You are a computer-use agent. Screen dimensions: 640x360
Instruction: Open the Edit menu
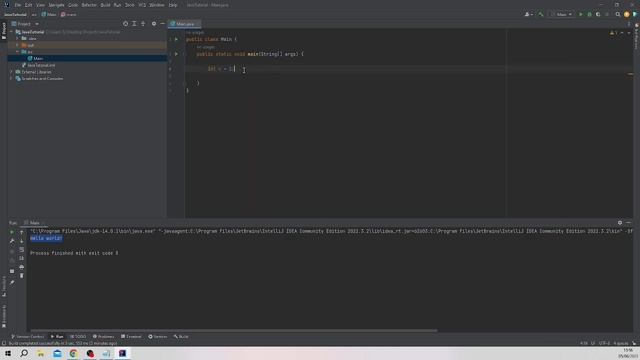28,5
